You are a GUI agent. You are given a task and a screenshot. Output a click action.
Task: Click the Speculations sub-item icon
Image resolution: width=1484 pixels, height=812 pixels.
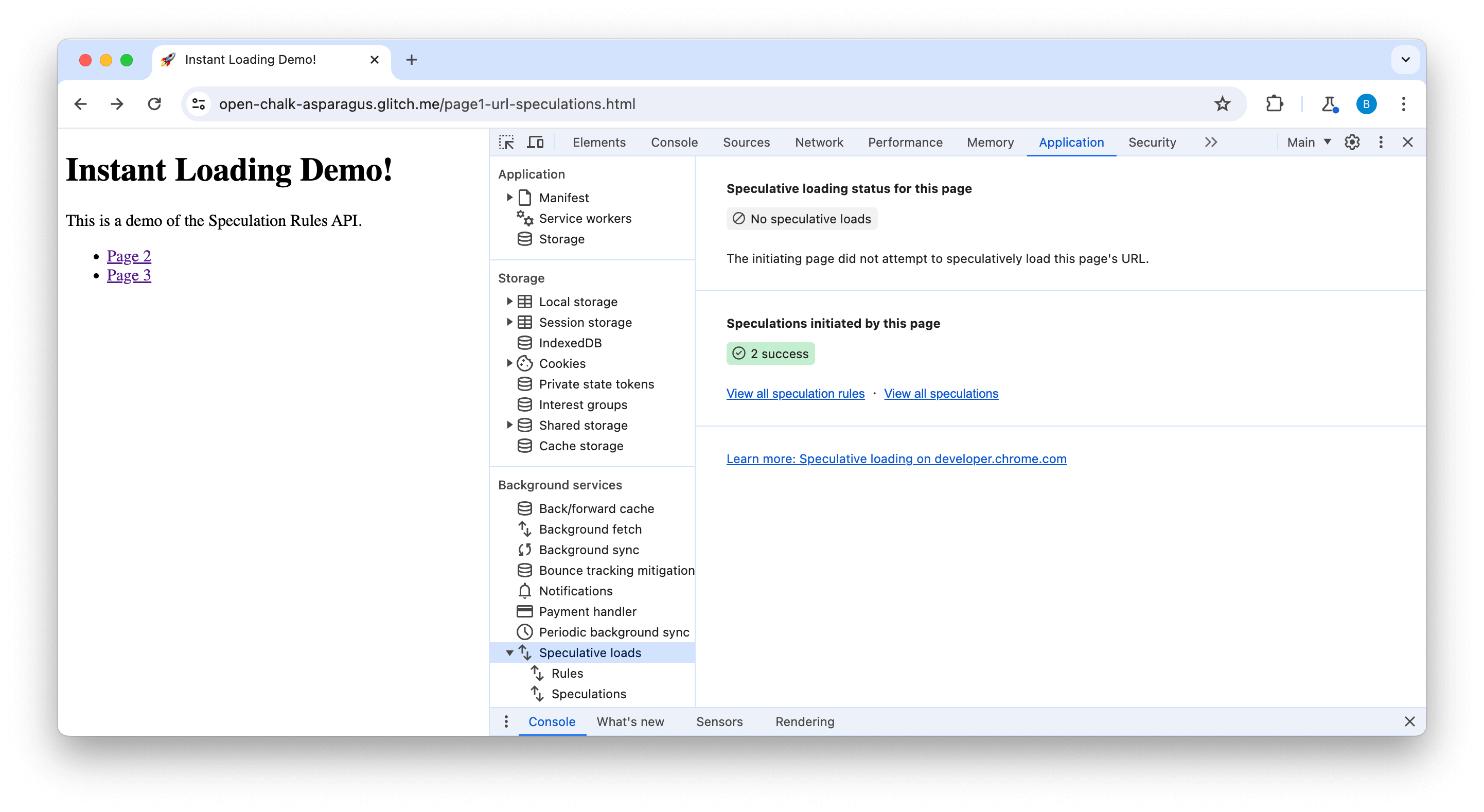pos(536,694)
